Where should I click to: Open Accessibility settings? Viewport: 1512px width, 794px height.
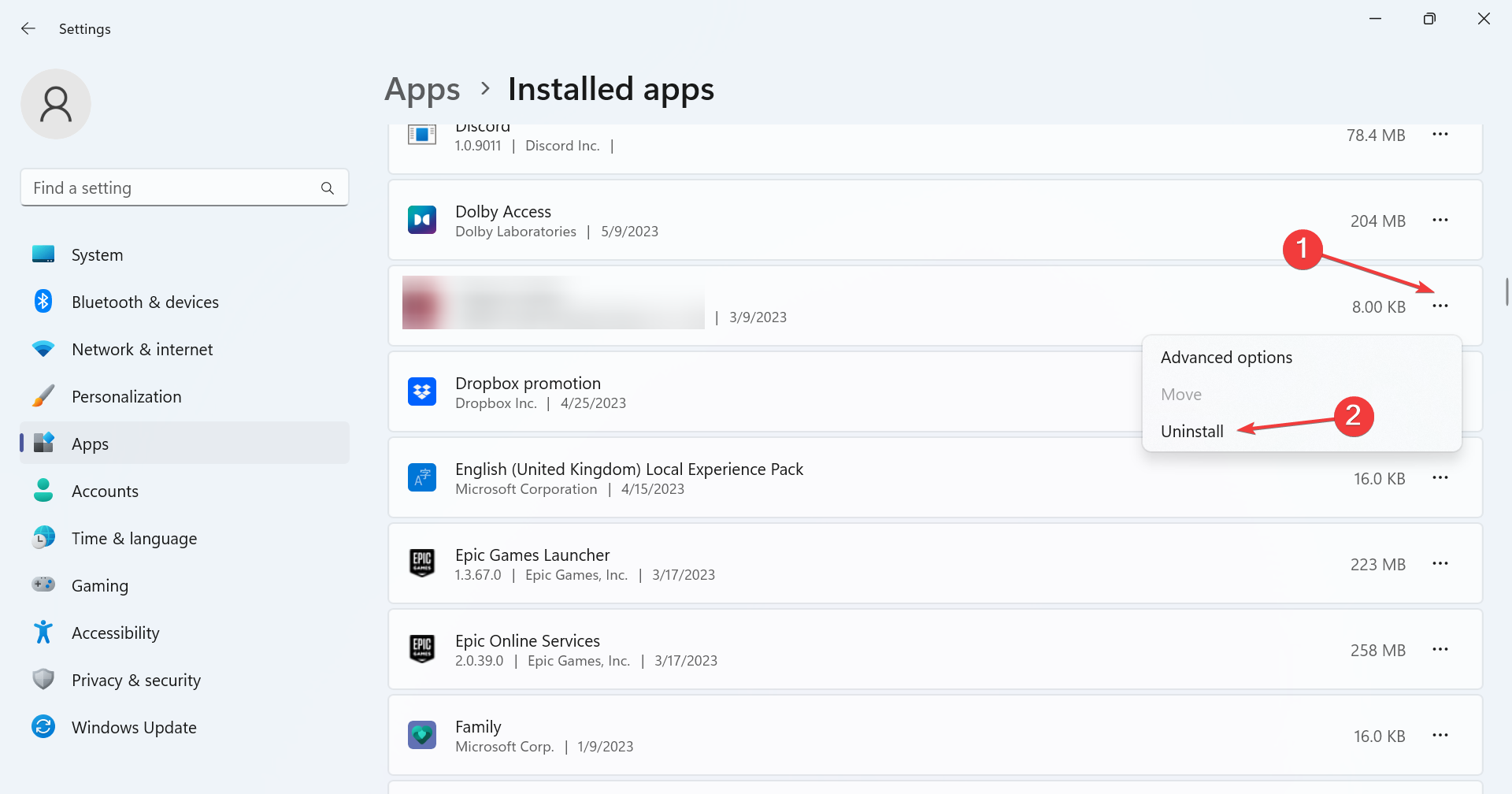(x=184, y=633)
